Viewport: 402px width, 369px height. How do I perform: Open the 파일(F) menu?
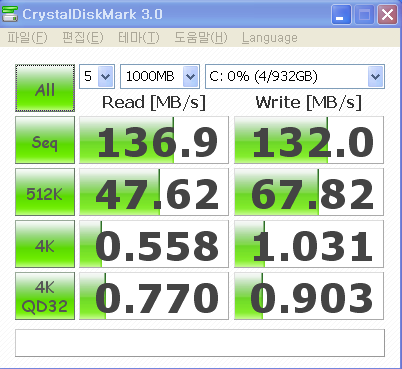tap(27, 38)
